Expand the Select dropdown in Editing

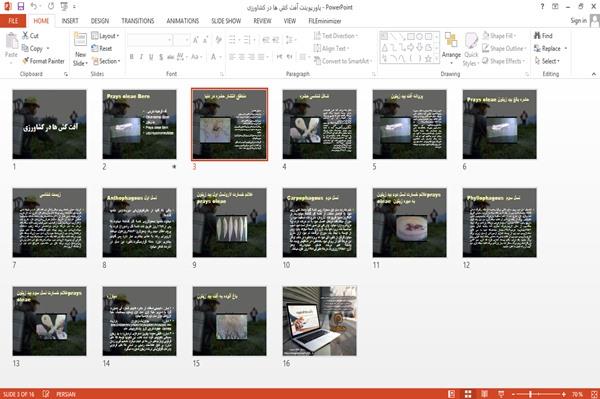(547, 61)
